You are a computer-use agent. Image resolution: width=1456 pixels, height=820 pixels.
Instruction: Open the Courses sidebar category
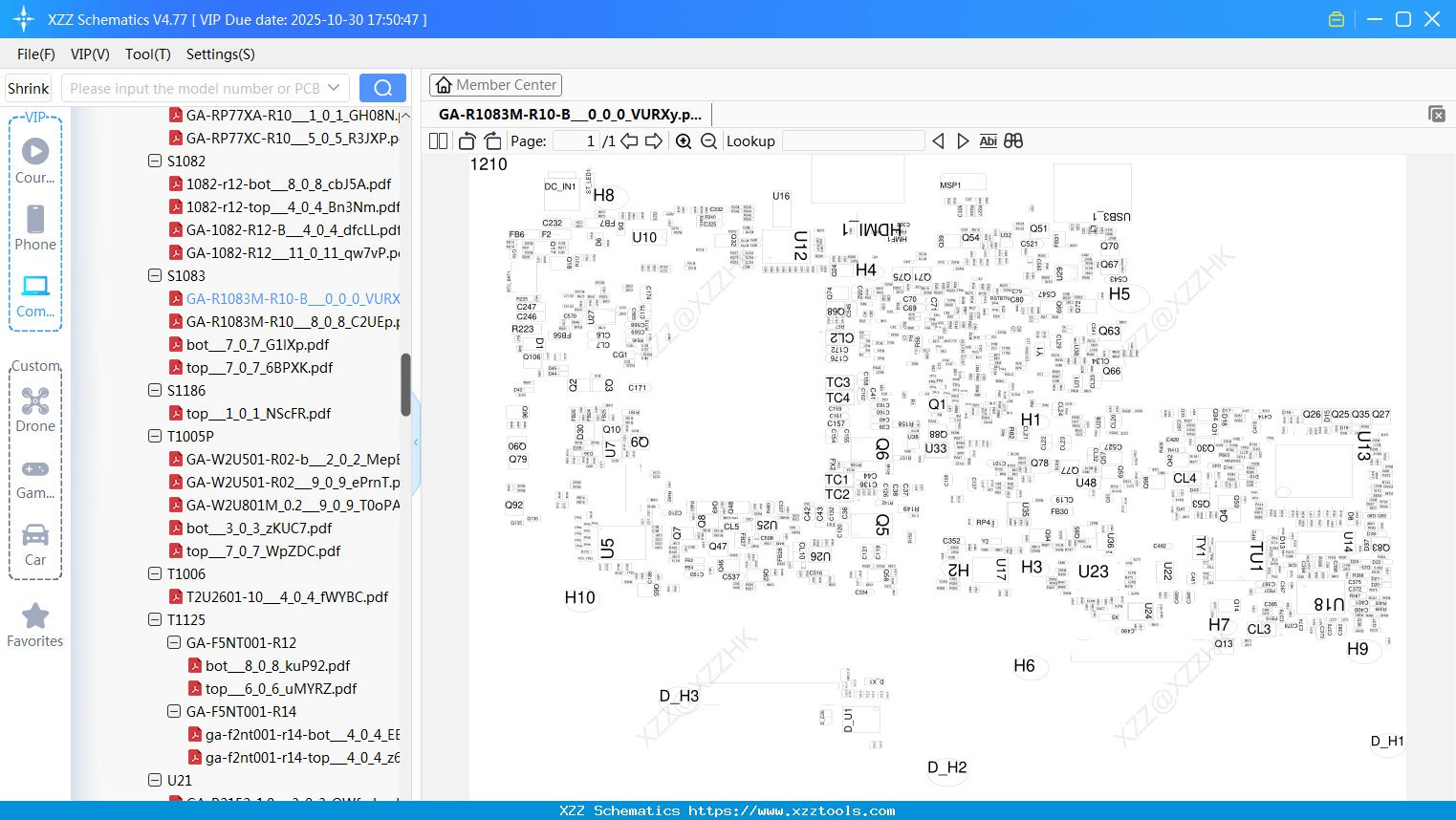(x=35, y=161)
